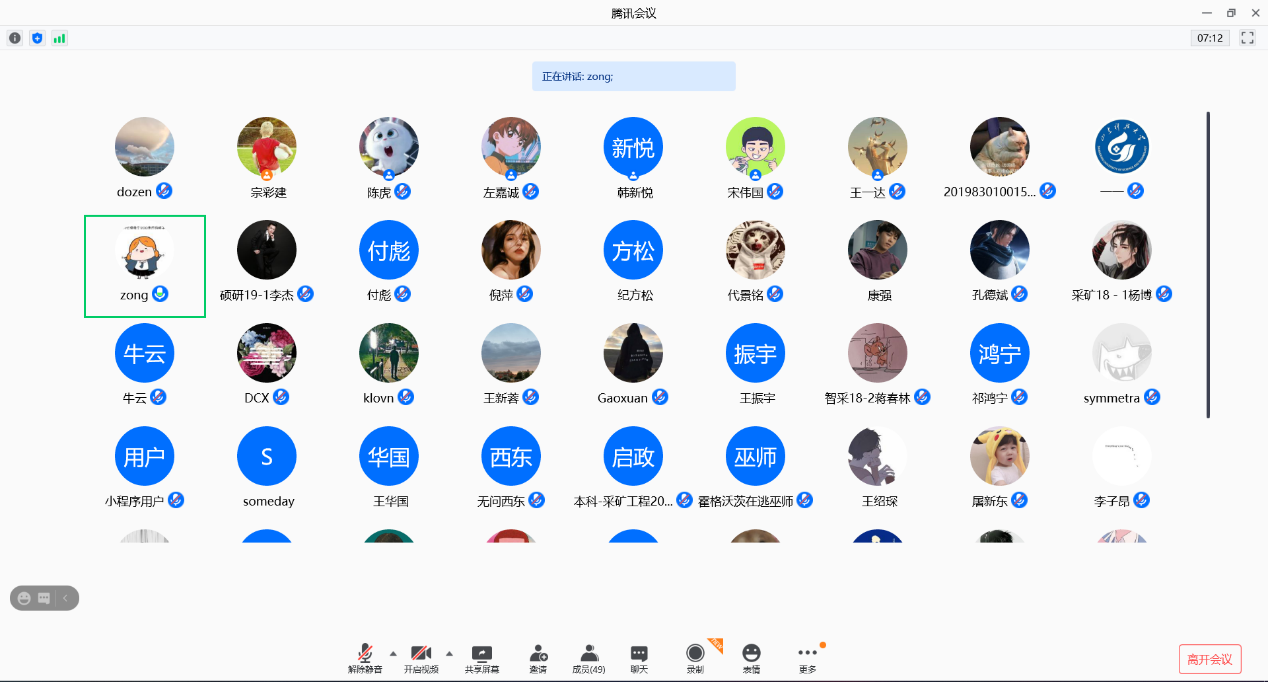Click the participant grid vertical scrollbar
Screen dimensions: 1268x682
(1208, 265)
